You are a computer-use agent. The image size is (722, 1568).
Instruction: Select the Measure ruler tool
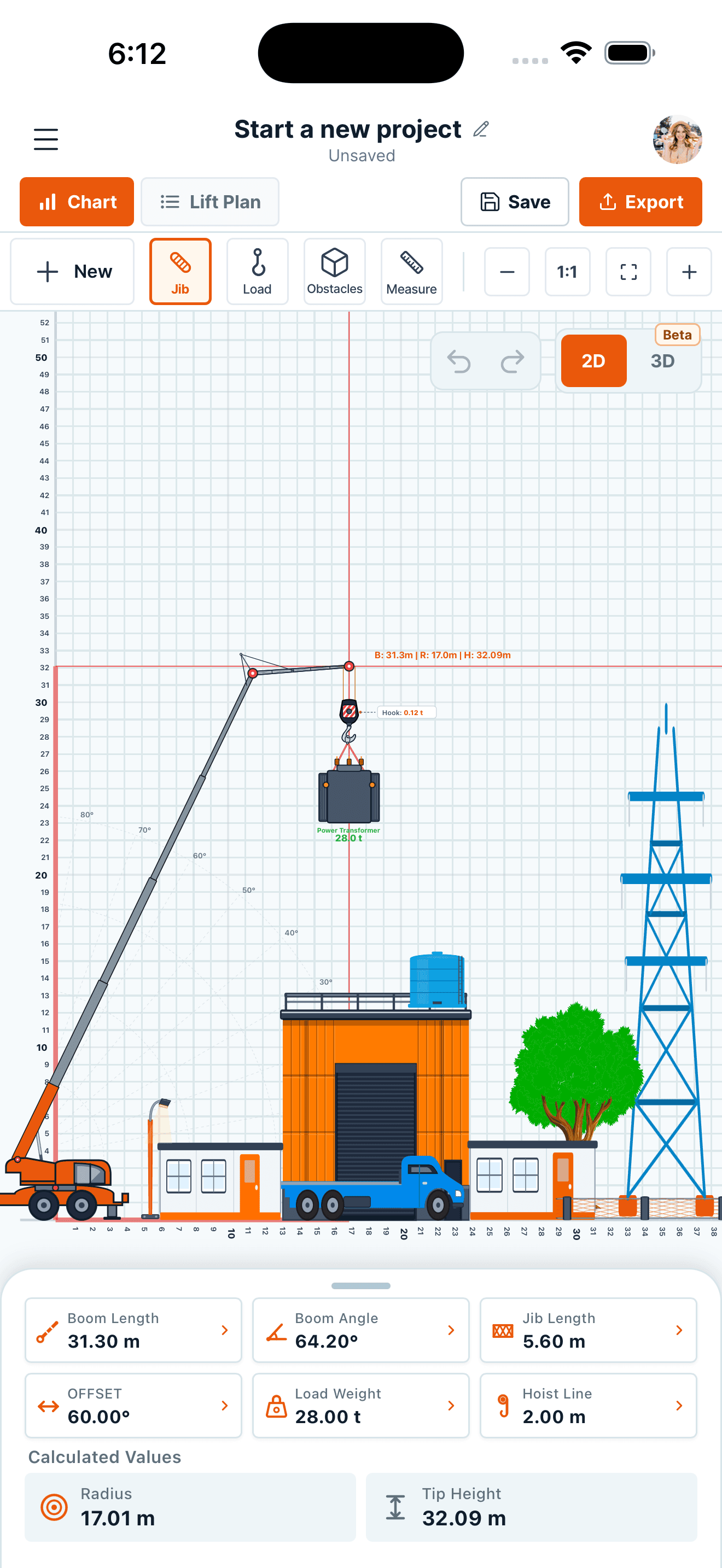click(411, 272)
